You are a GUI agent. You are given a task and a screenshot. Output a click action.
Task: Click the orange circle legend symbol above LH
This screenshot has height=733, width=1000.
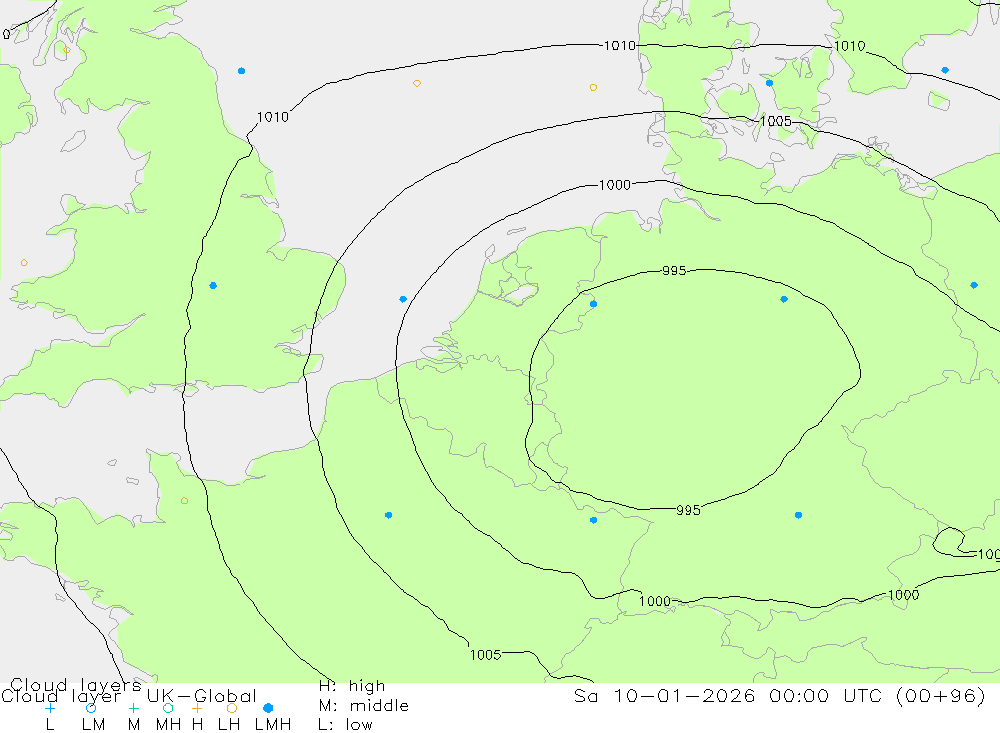(232, 708)
